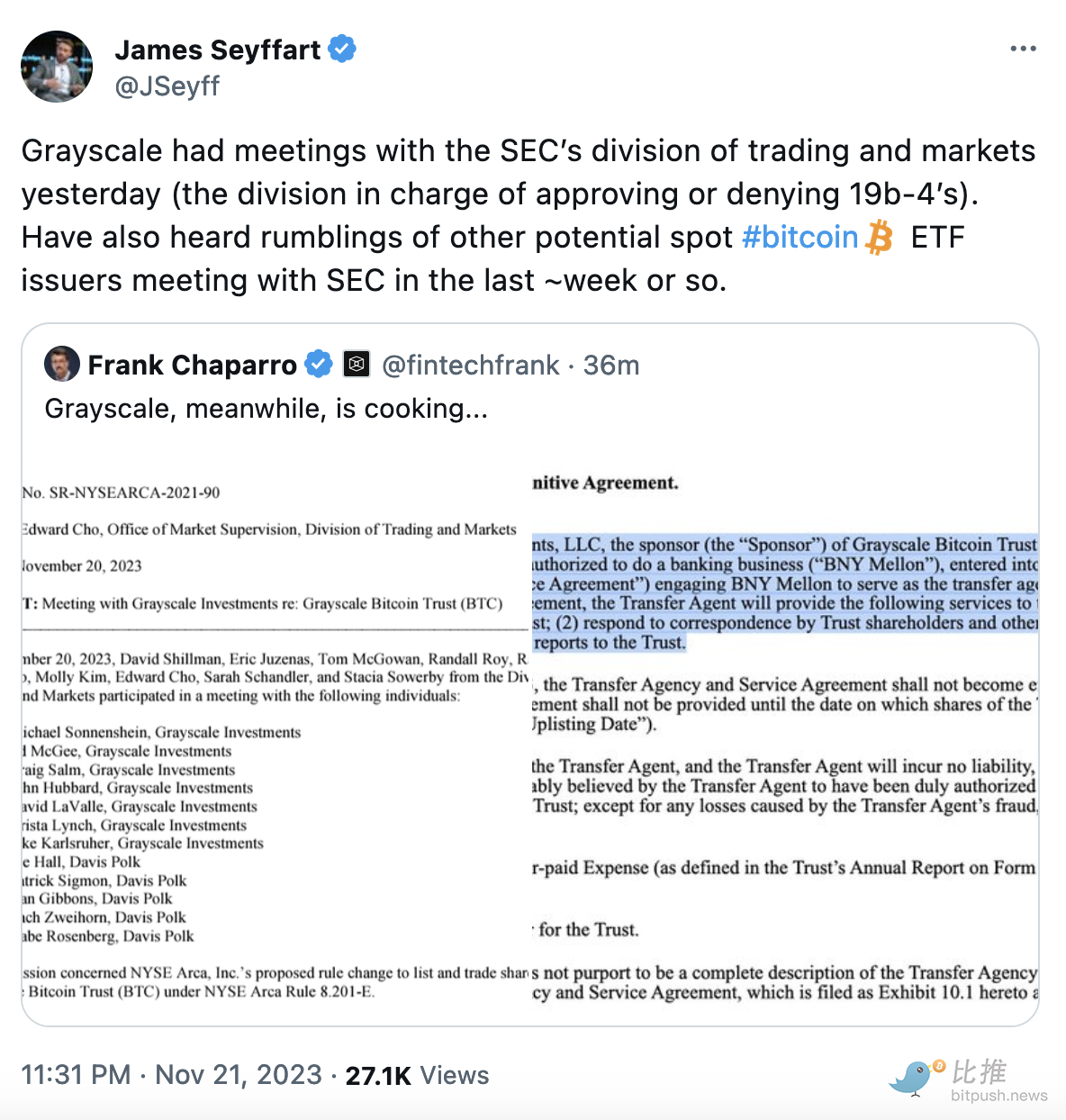Image resolution: width=1066 pixels, height=1120 pixels.
Task: Click the @fintechfrank handle
Action: pos(470,366)
